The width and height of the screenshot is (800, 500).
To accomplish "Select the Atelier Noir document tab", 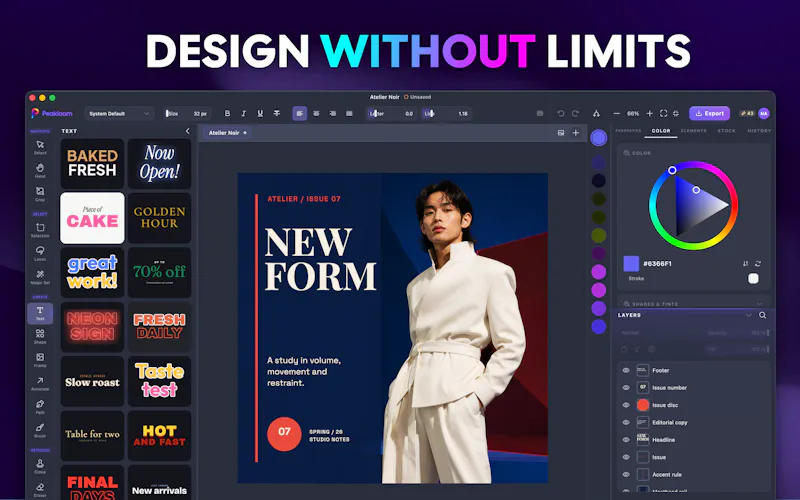I will click(227, 133).
